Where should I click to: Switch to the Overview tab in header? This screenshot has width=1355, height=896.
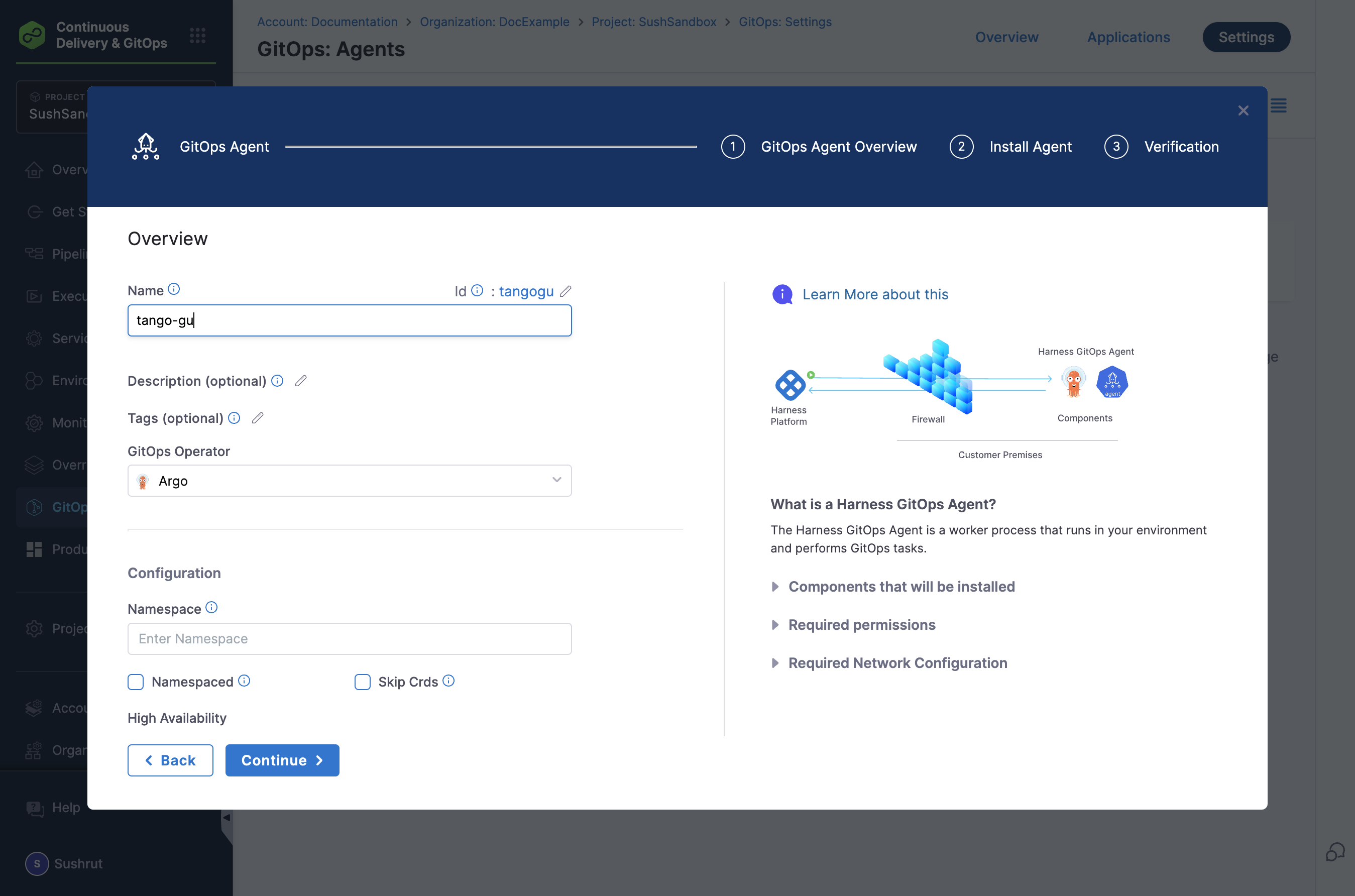(1006, 37)
